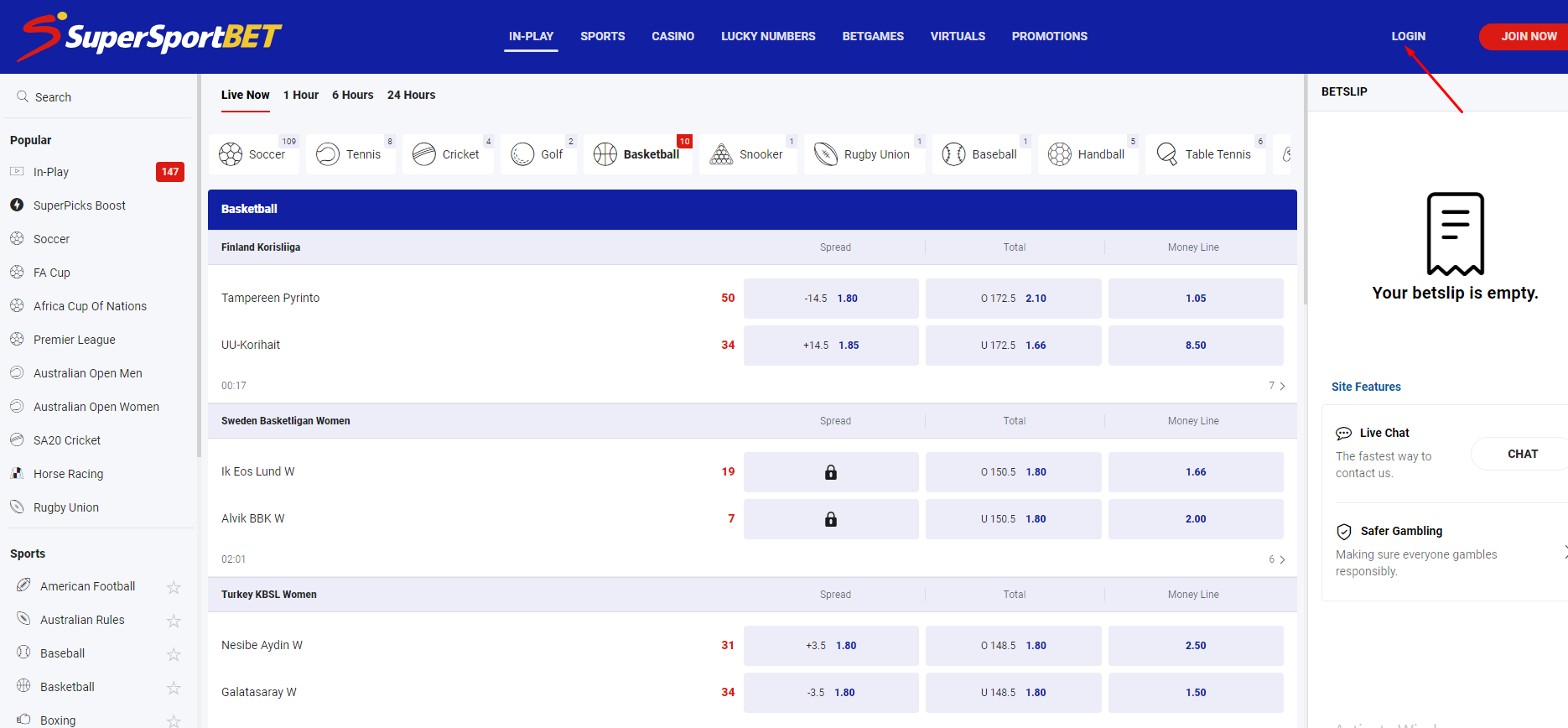
Task: Open Premier League in sidebar
Action: [x=75, y=340]
